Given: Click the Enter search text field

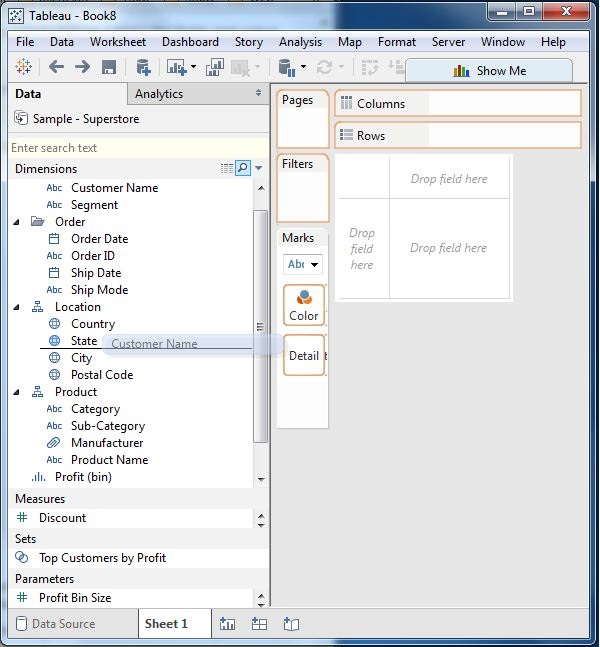Looking at the screenshot, I should click(x=138, y=148).
